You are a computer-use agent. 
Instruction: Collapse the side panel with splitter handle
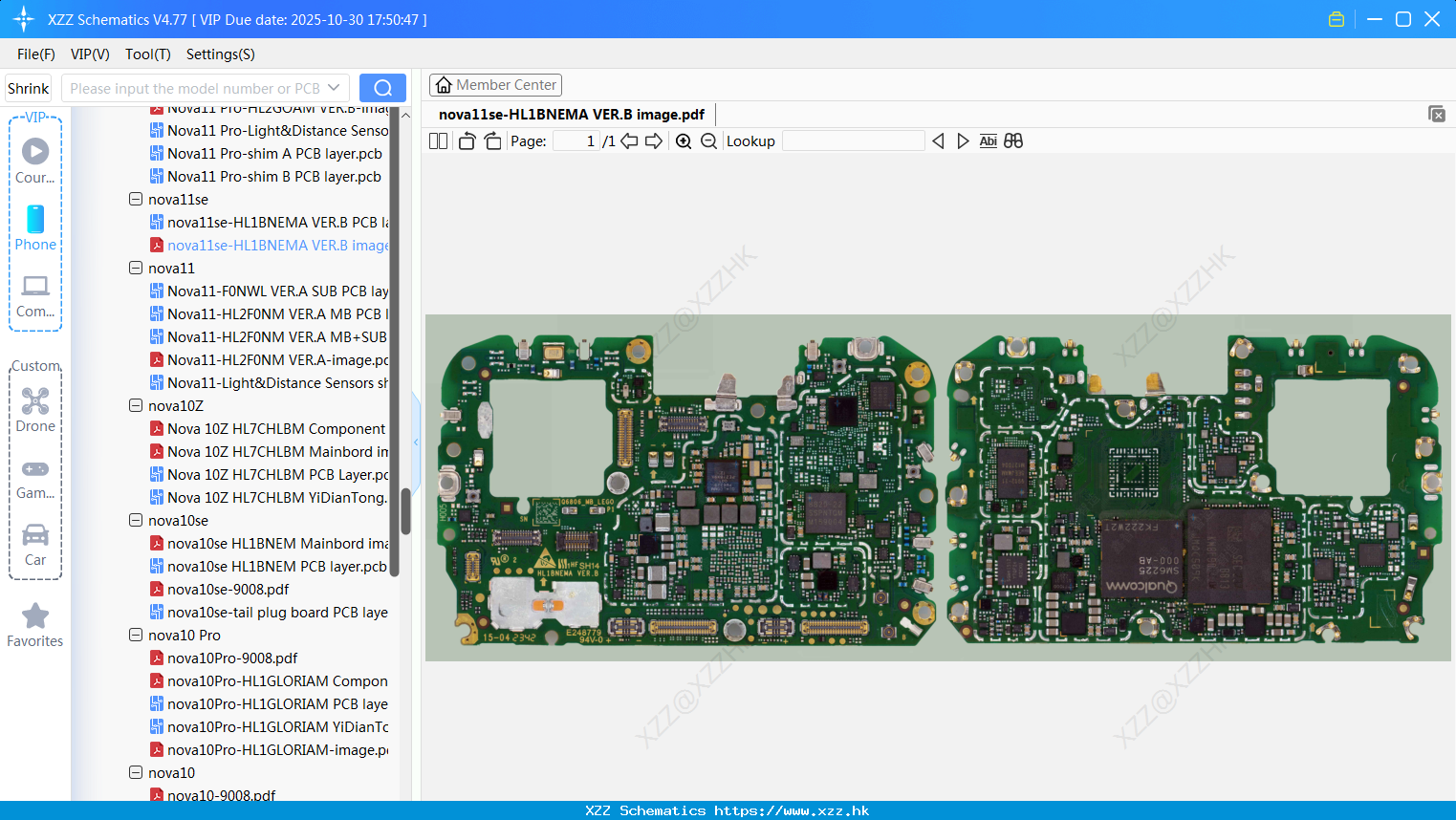pos(416,442)
